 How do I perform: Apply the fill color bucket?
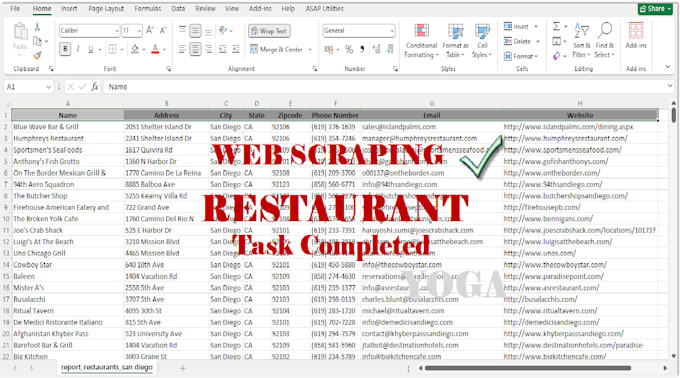click(135, 49)
